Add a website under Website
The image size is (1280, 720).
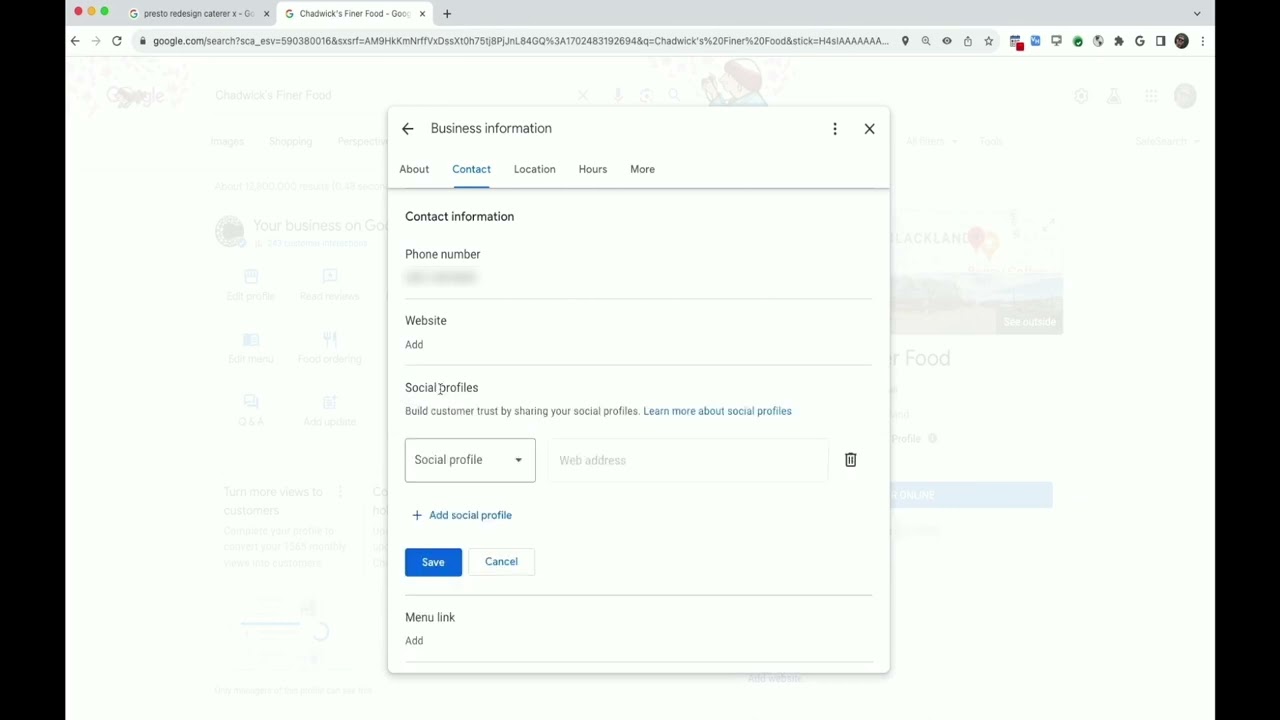point(414,345)
